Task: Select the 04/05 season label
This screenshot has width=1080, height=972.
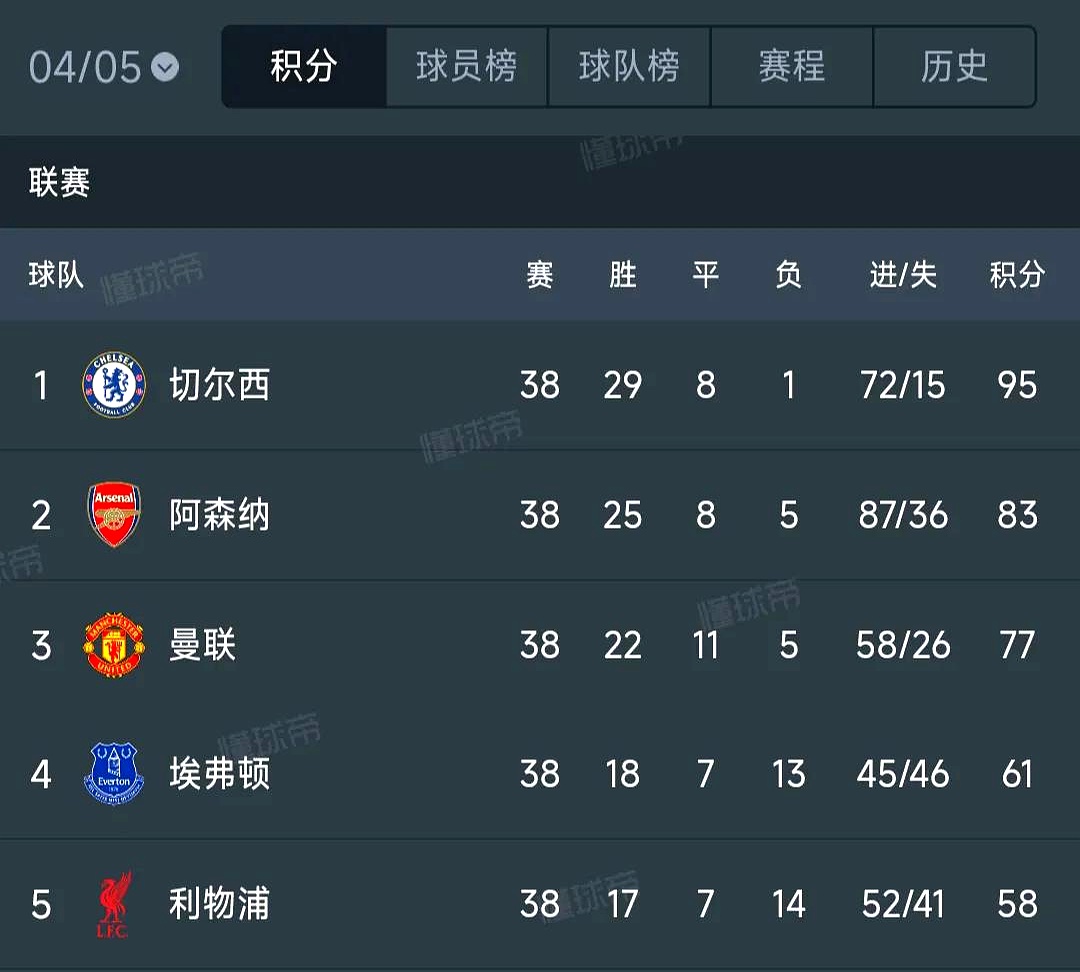Action: click(x=85, y=68)
